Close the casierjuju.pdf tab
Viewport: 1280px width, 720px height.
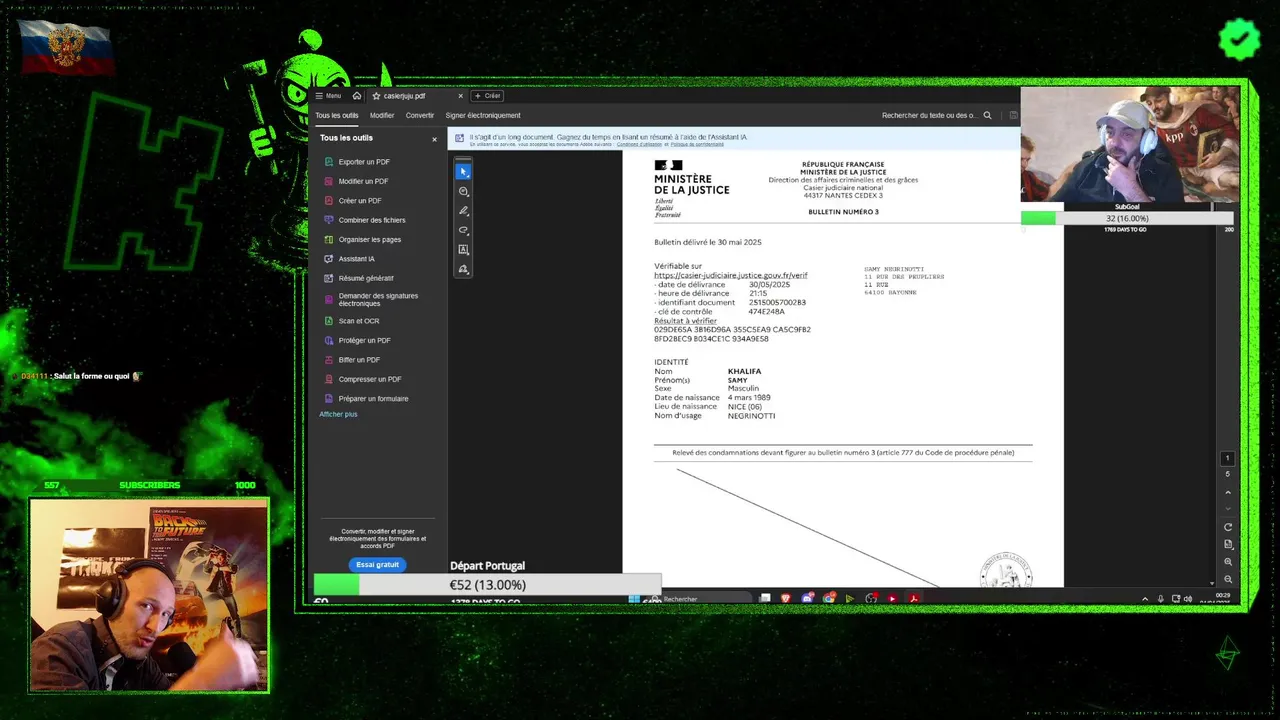coord(461,96)
